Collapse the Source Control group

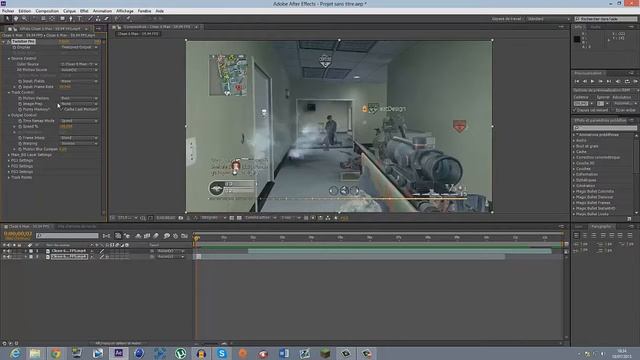click(9, 58)
